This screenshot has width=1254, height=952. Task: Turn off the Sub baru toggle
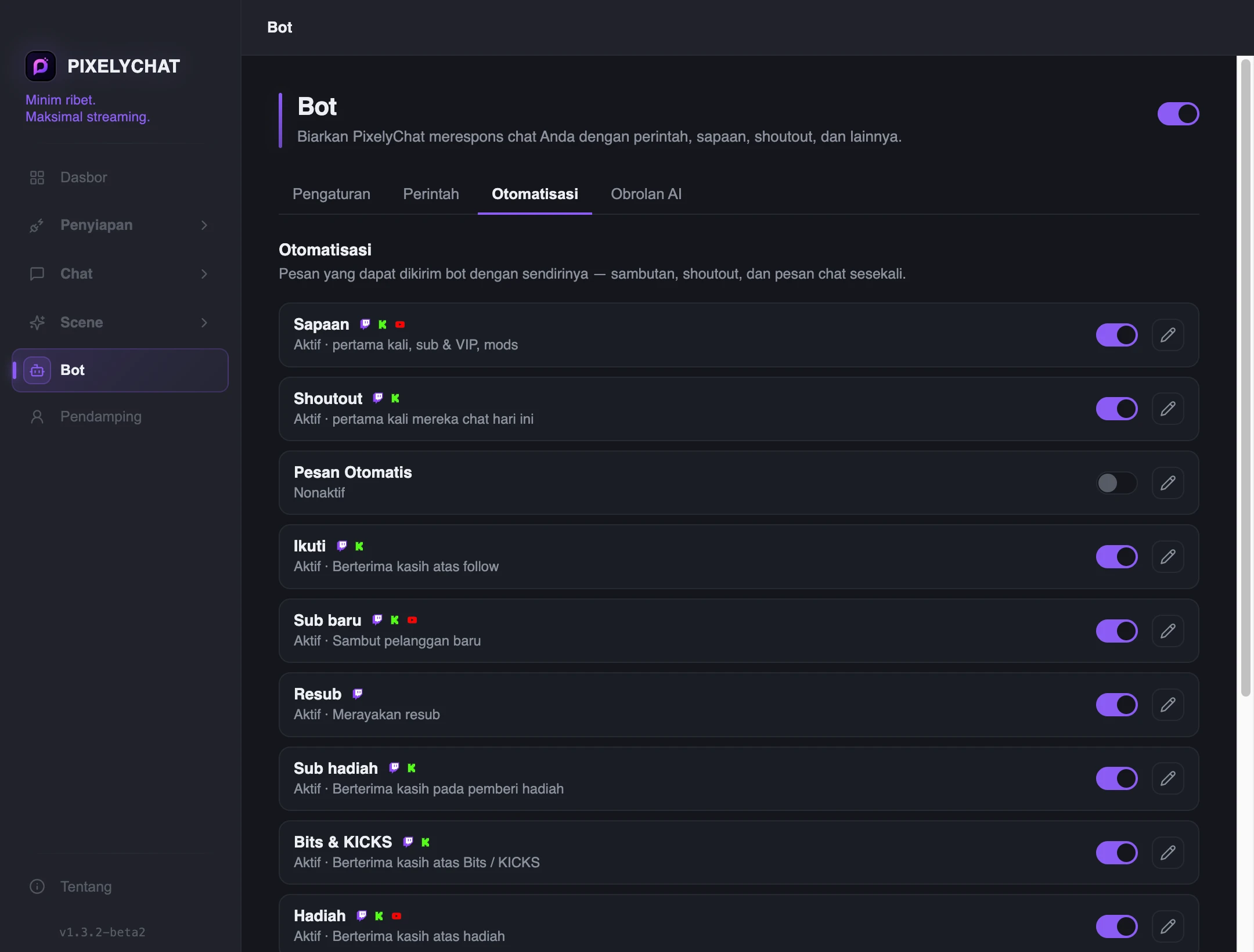pos(1117,631)
